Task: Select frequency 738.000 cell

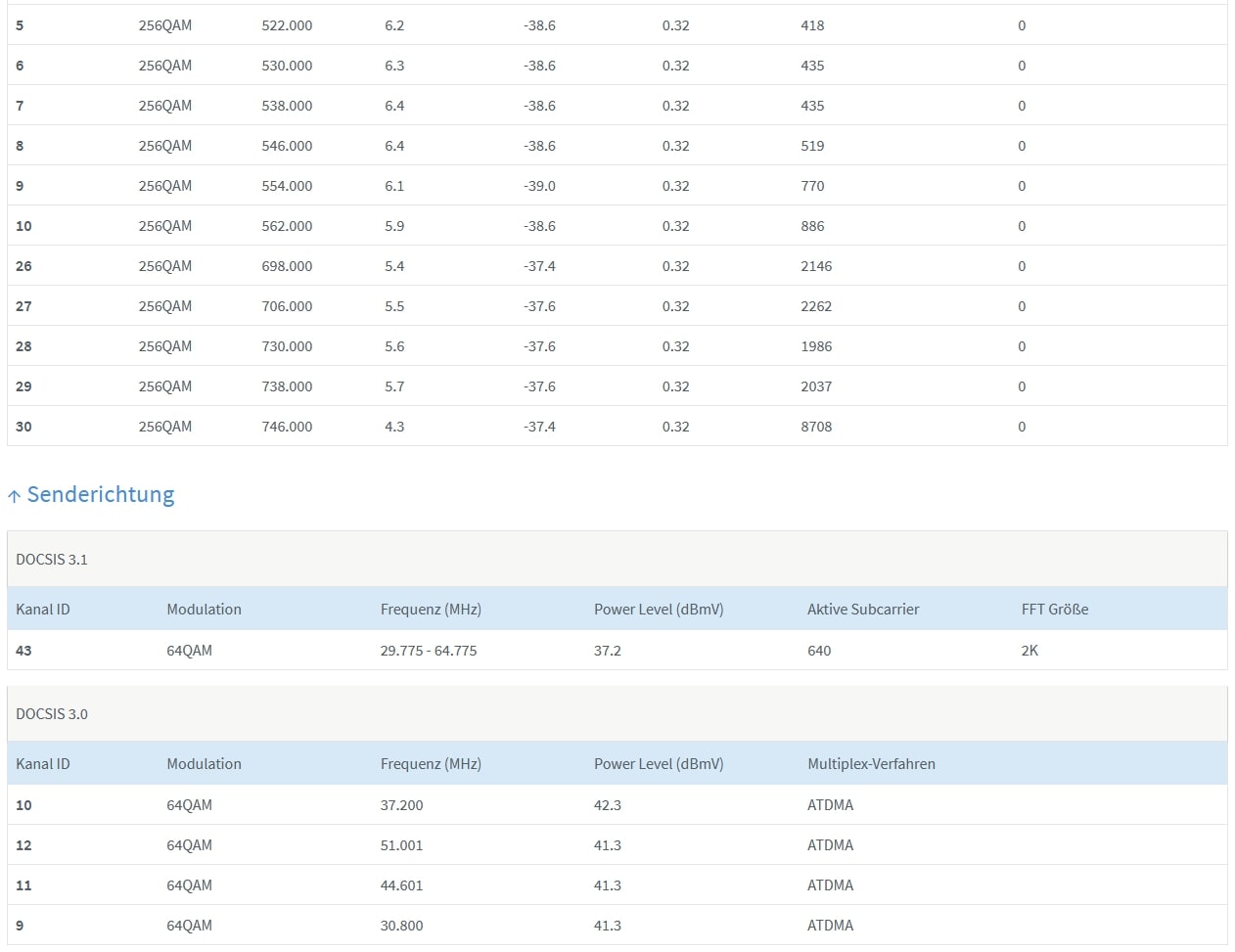Action: coord(287,386)
